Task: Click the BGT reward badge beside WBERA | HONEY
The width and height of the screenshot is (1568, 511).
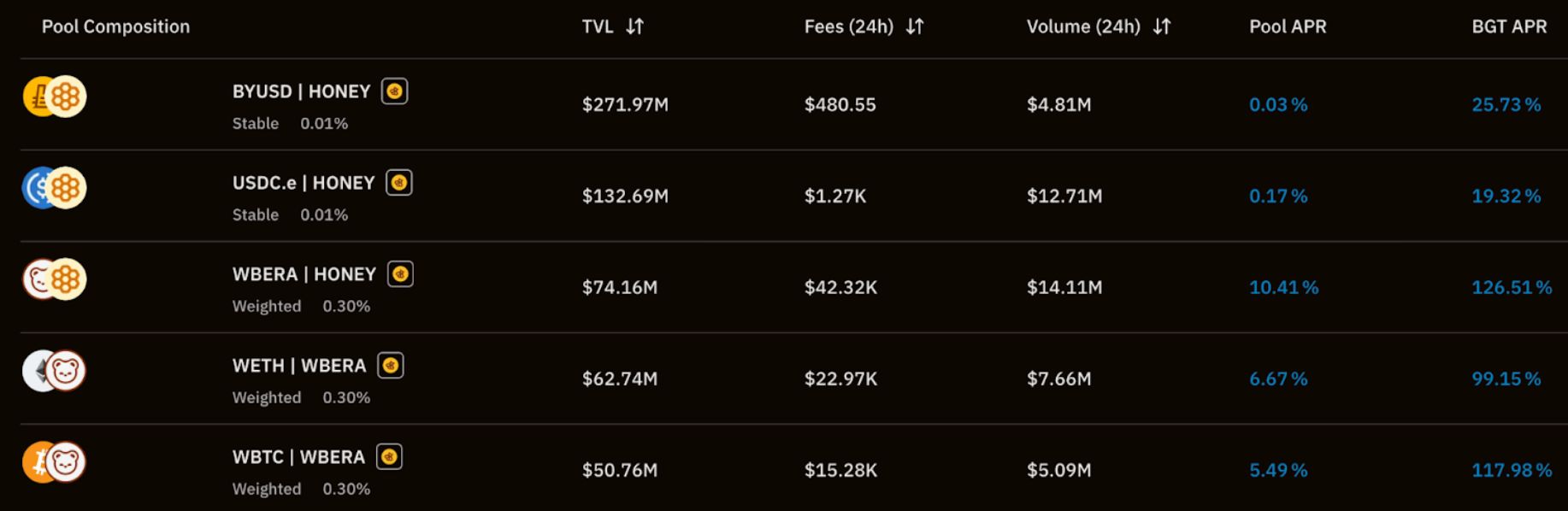Action: (x=399, y=274)
